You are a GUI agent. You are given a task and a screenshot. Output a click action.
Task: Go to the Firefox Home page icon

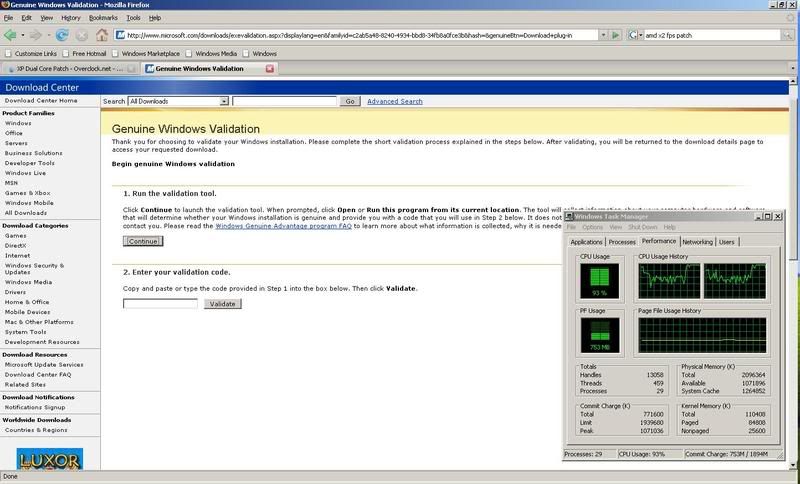pyautogui.click(x=101, y=35)
